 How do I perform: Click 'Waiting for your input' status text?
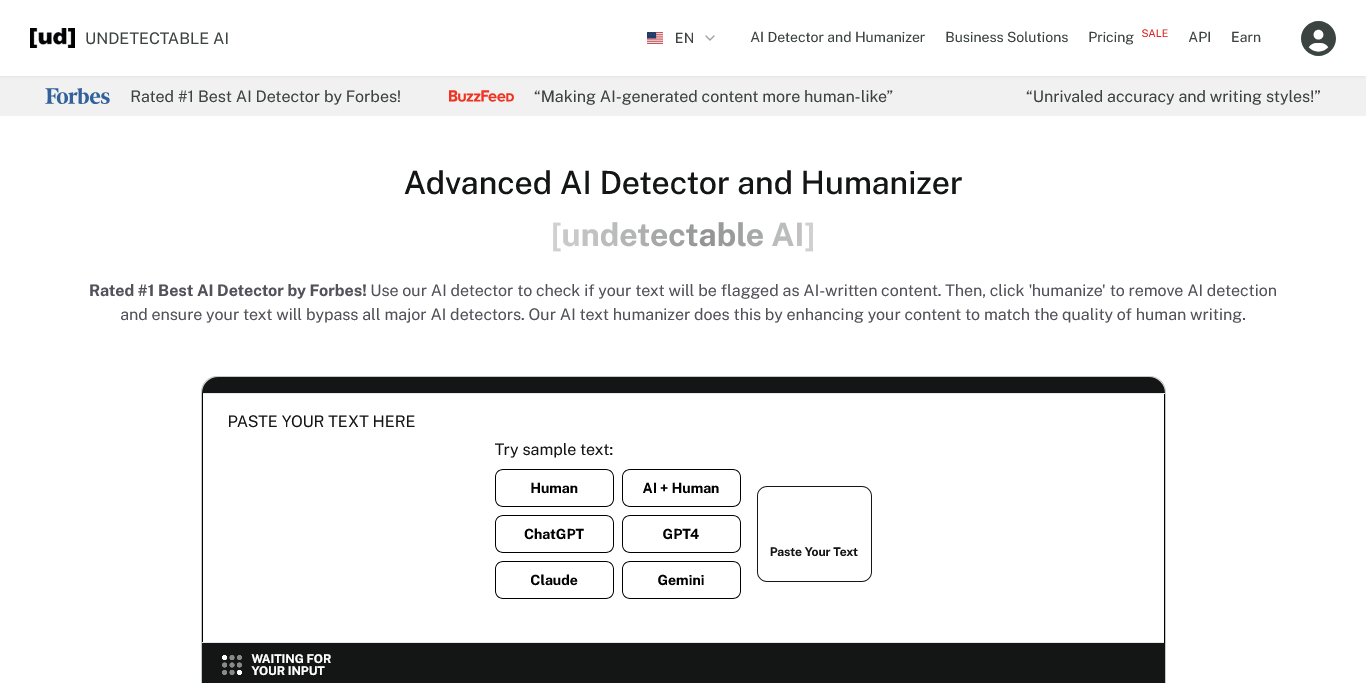(291, 665)
